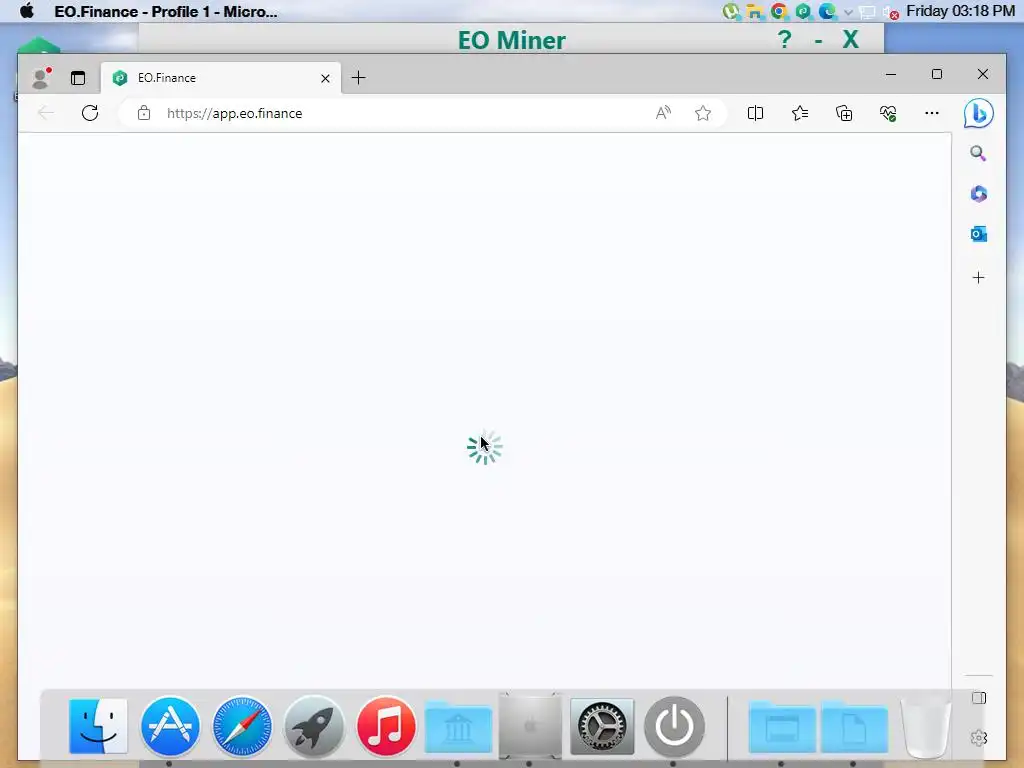Toggle split screen view
This screenshot has height=768, width=1024.
[755, 113]
